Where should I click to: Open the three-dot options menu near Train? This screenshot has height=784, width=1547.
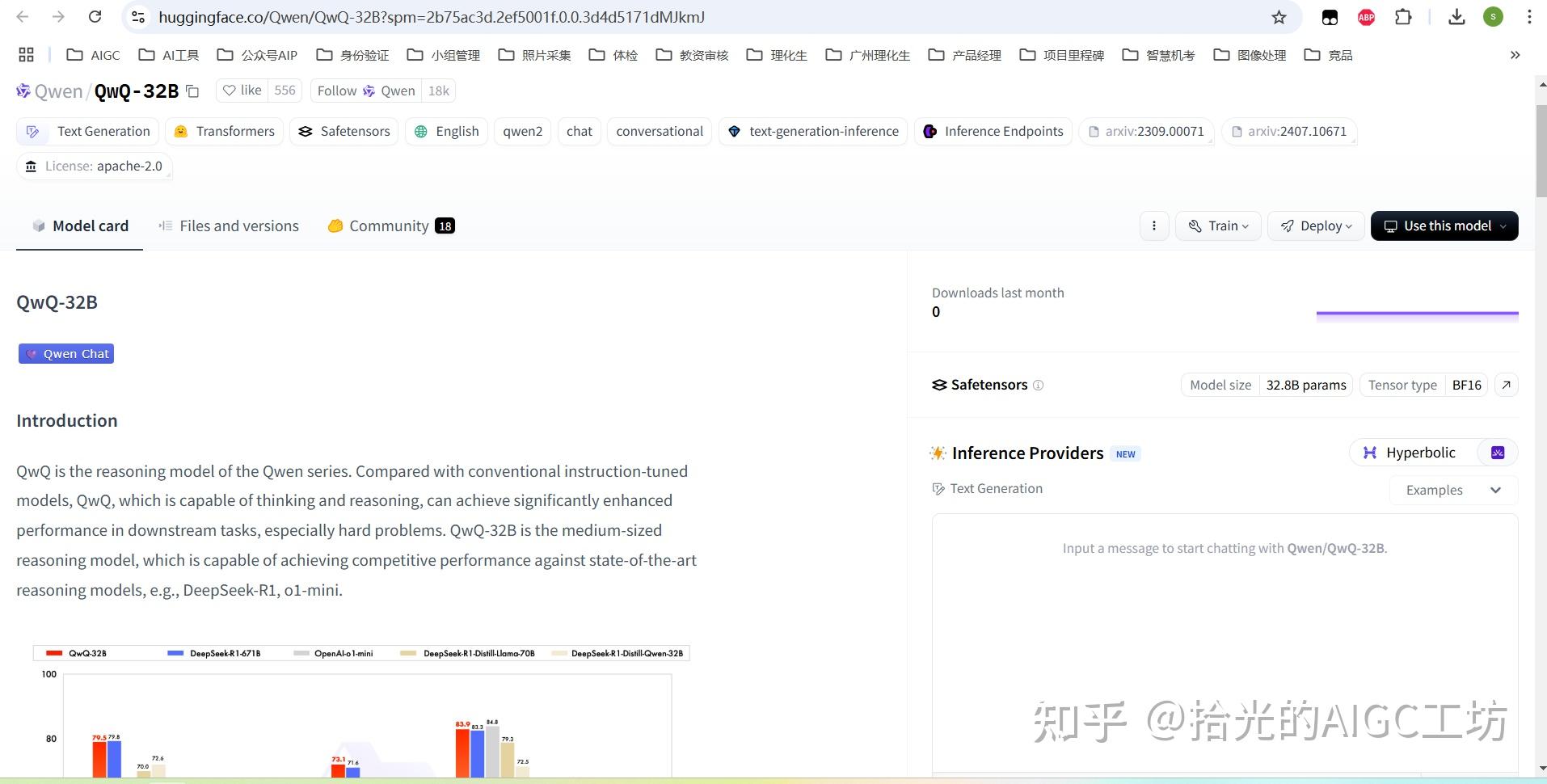pos(1153,226)
